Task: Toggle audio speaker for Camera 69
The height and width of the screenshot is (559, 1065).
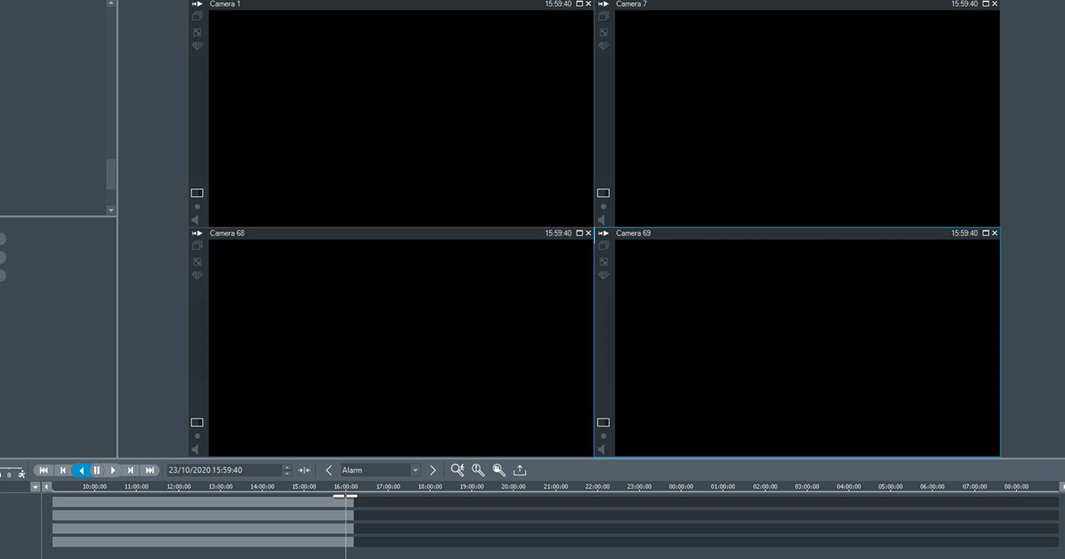Action: pyautogui.click(x=602, y=450)
